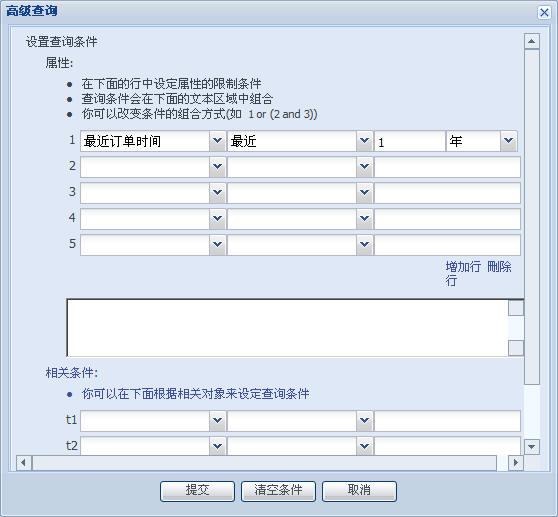Click the value input field in row 3
Image resolution: width=558 pixels, height=517 pixels.
[x=447, y=193]
